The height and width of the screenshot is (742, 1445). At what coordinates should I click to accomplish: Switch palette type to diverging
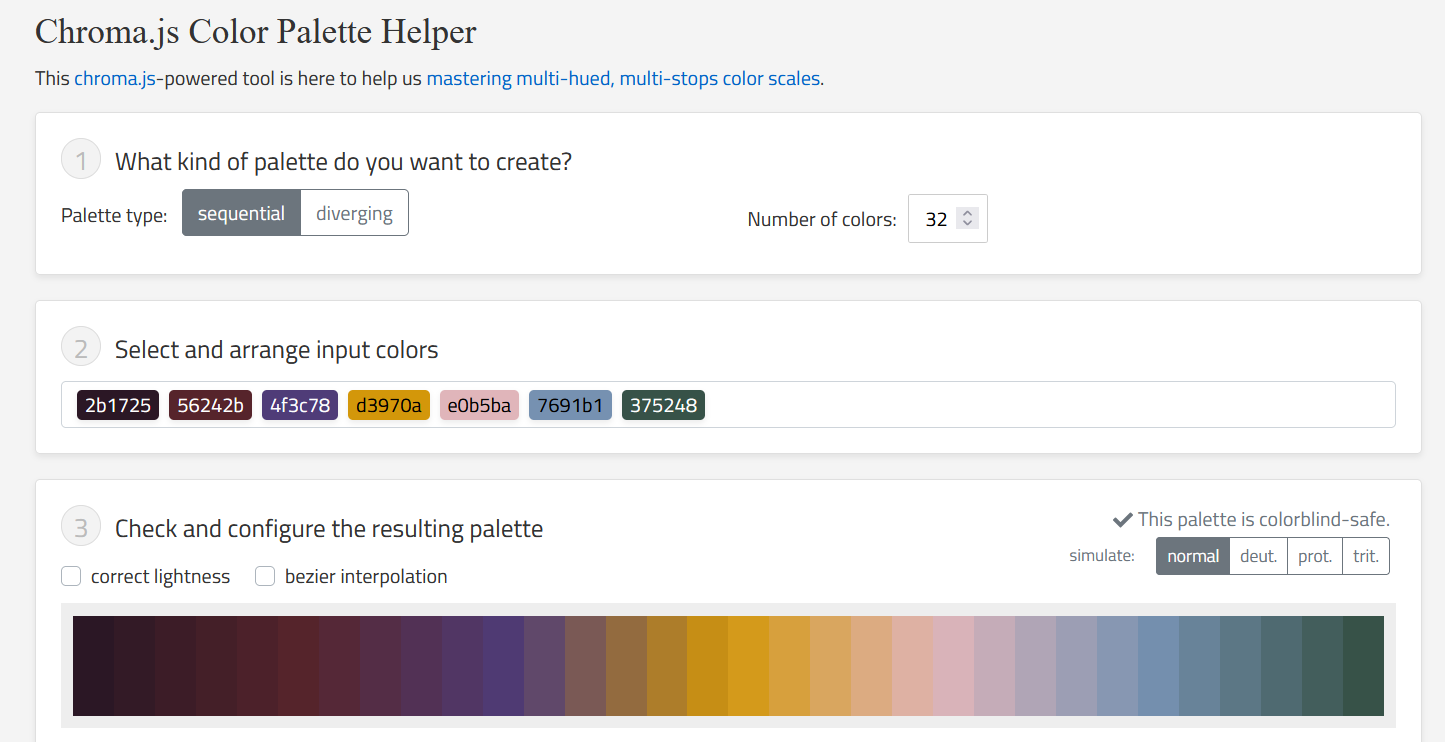coord(354,213)
